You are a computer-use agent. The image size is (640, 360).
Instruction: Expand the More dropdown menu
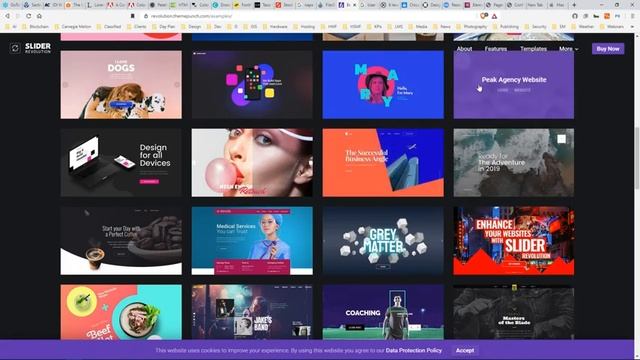[568, 49]
